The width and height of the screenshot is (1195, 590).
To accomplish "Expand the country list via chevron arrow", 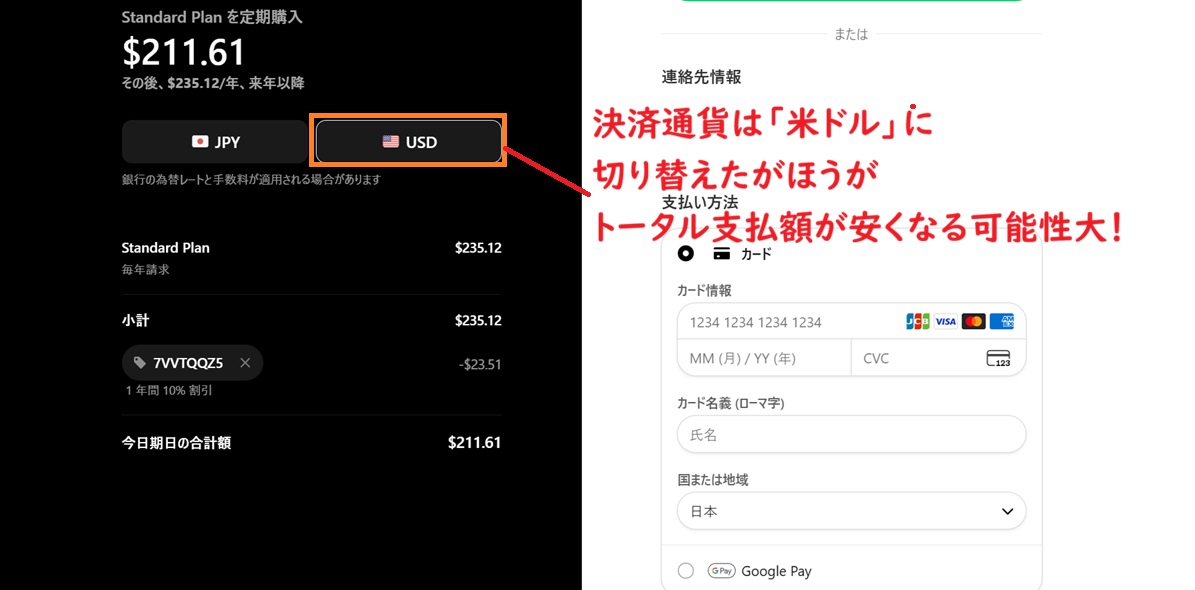I will click(x=1007, y=511).
